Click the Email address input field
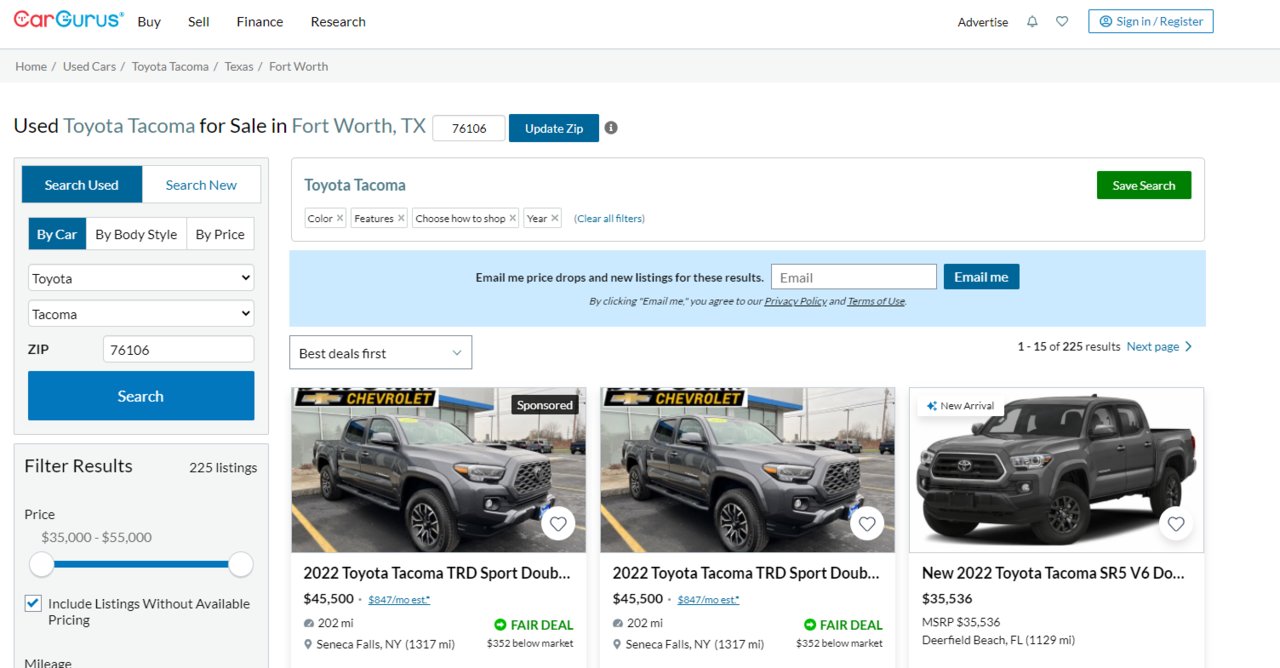The width and height of the screenshot is (1280, 668). (x=854, y=277)
